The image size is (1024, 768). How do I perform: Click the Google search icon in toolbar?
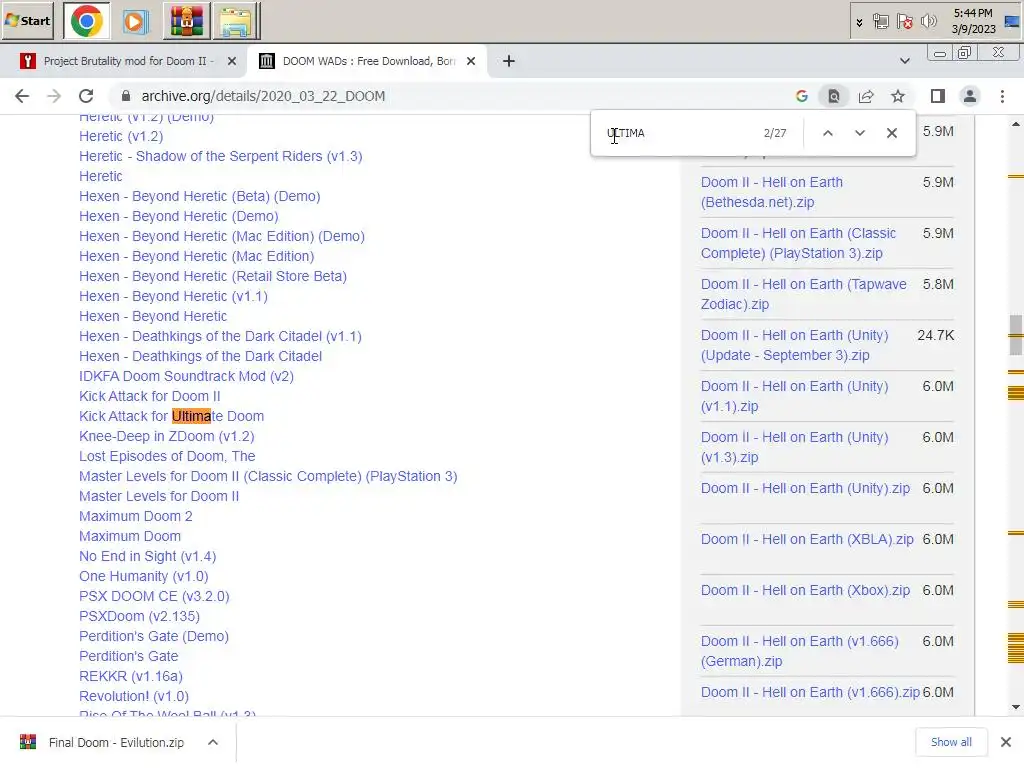(802, 96)
